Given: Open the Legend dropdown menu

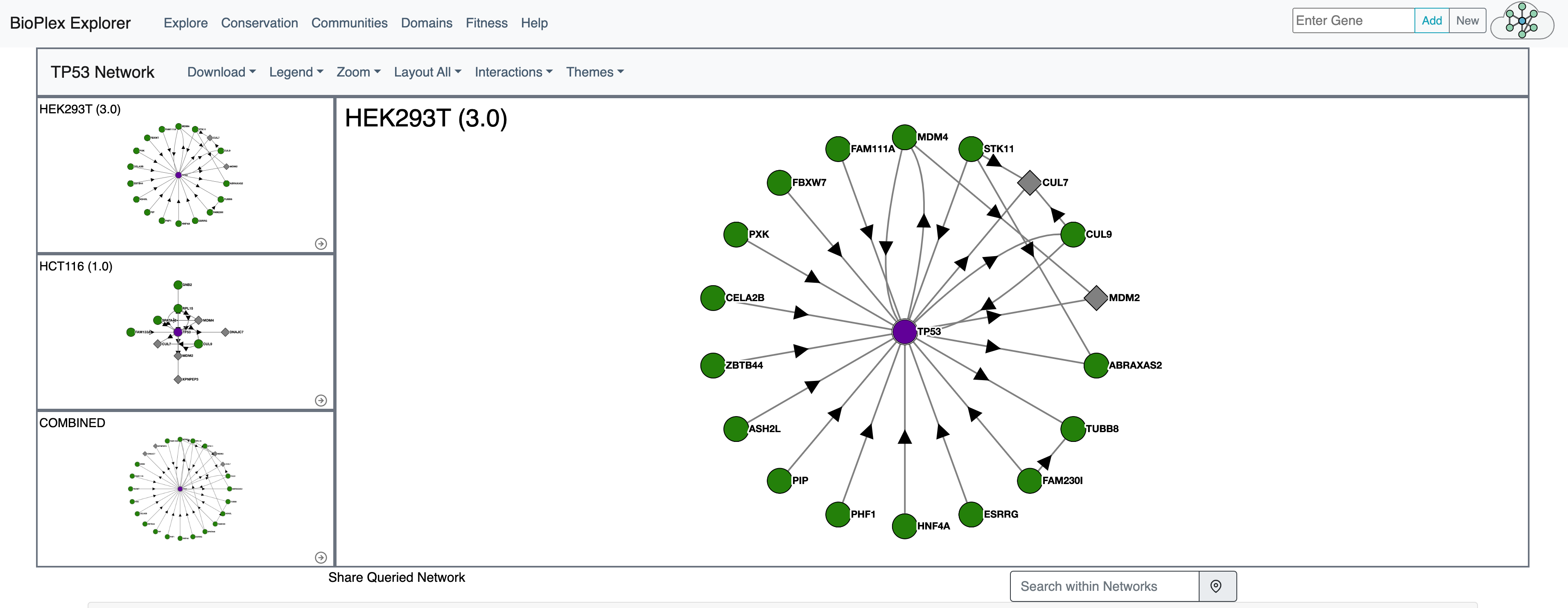Looking at the screenshot, I should click(296, 72).
